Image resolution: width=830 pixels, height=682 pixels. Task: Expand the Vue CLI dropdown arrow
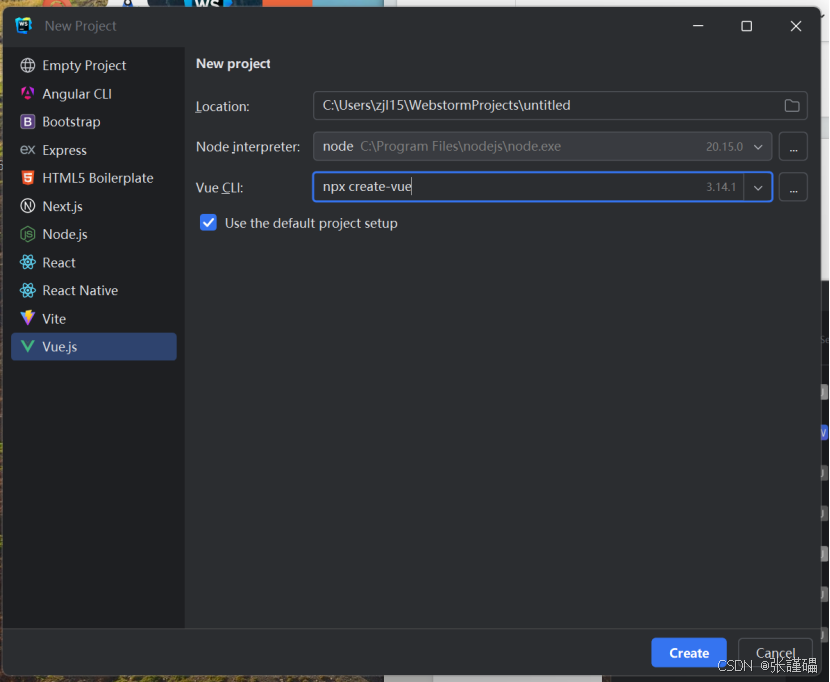[758, 187]
